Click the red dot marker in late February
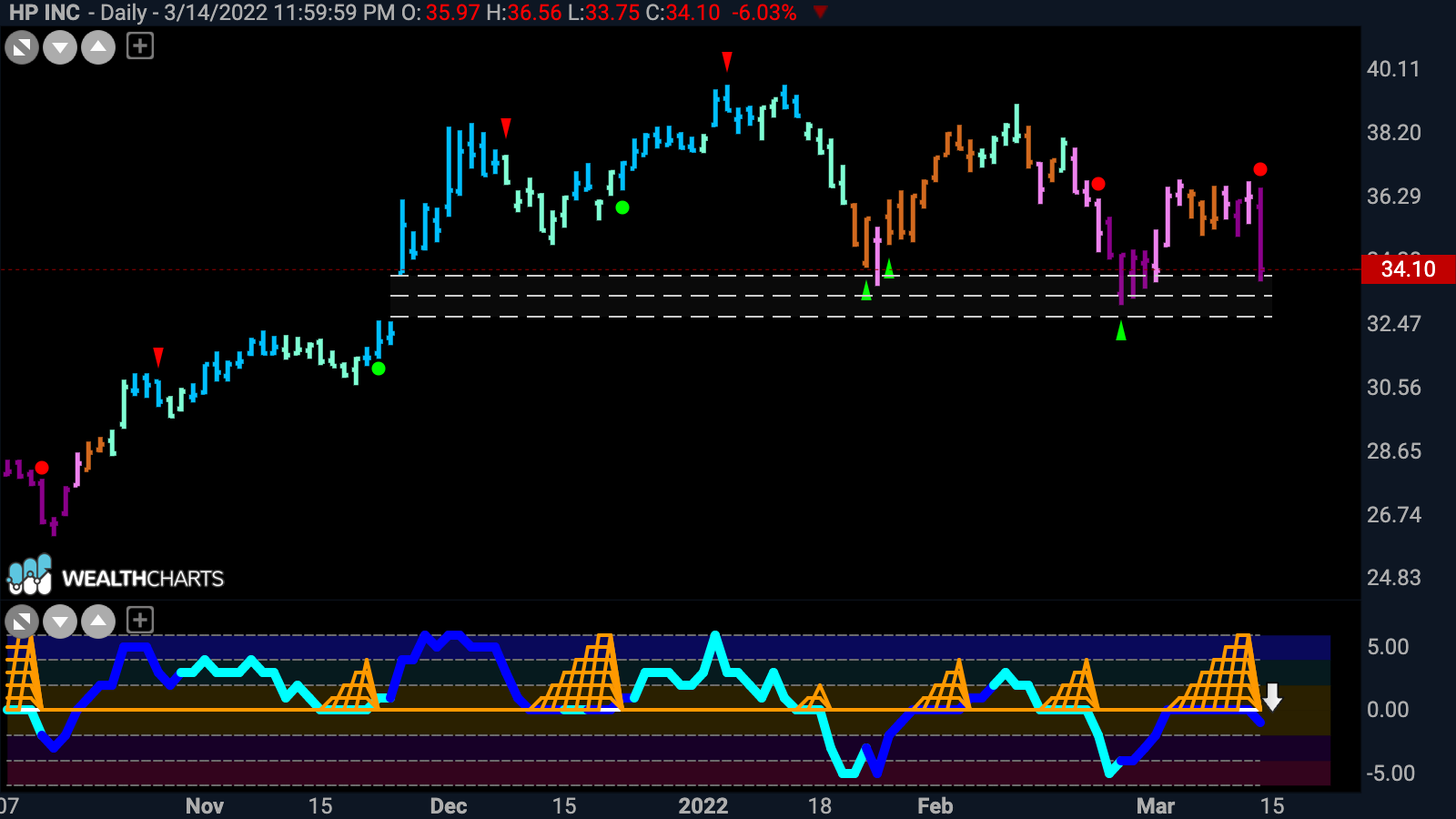The width and height of the screenshot is (1456, 819). [1098, 184]
